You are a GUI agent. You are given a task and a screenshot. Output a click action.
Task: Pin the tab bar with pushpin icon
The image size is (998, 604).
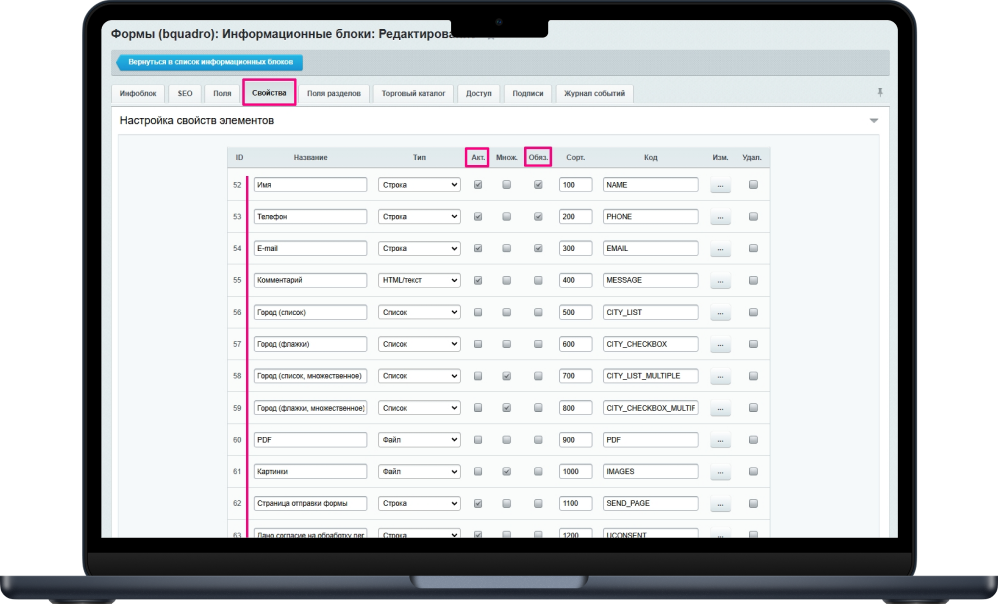pyautogui.click(x=880, y=92)
